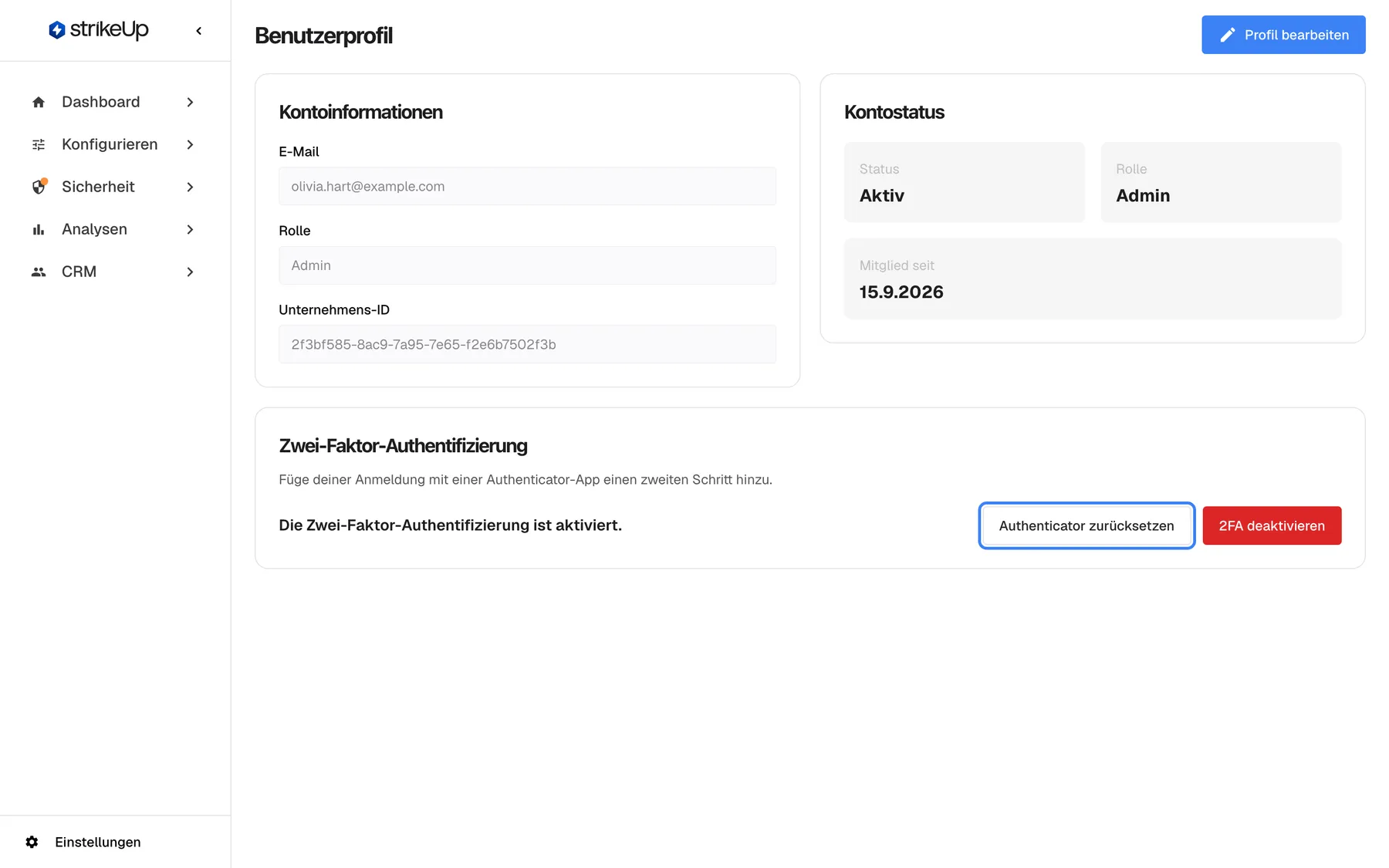1389x868 pixels.
Task: Open the Analysen menu item
Action: [x=114, y=229]
